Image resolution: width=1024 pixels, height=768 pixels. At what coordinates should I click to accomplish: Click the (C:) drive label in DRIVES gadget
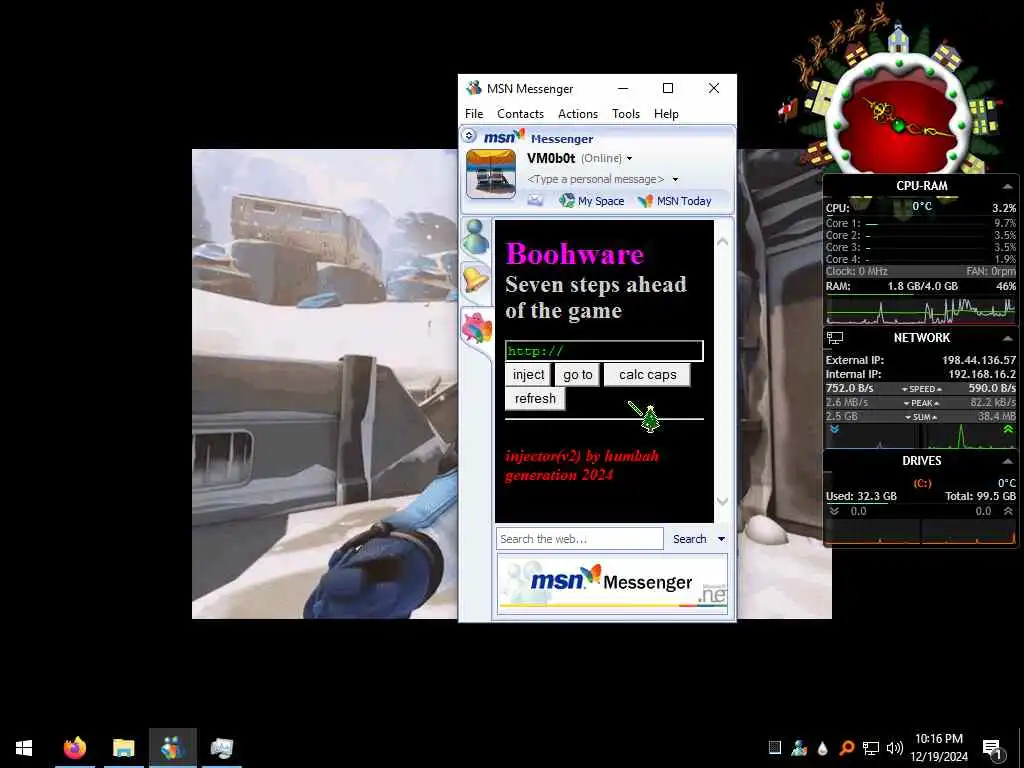coord(921,484)
